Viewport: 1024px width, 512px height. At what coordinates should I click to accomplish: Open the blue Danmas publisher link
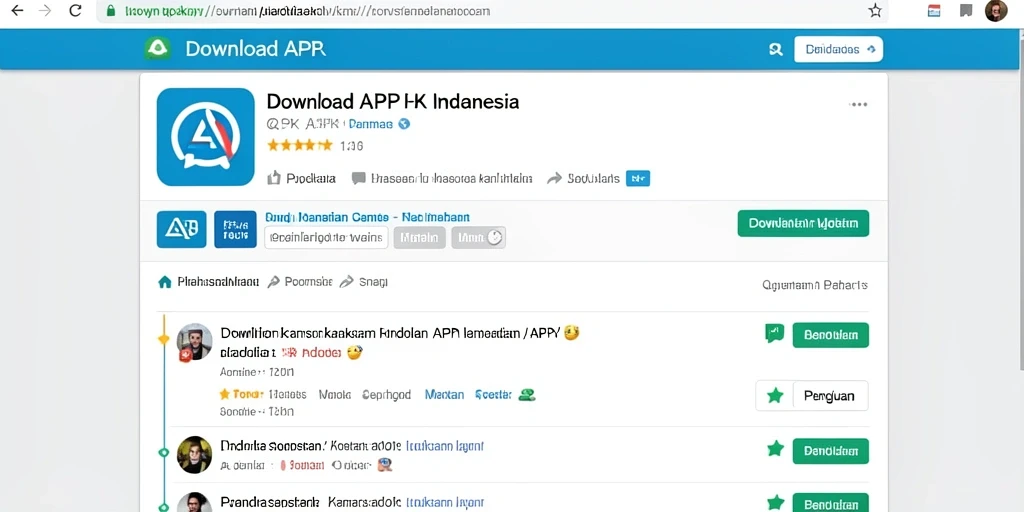371,124
